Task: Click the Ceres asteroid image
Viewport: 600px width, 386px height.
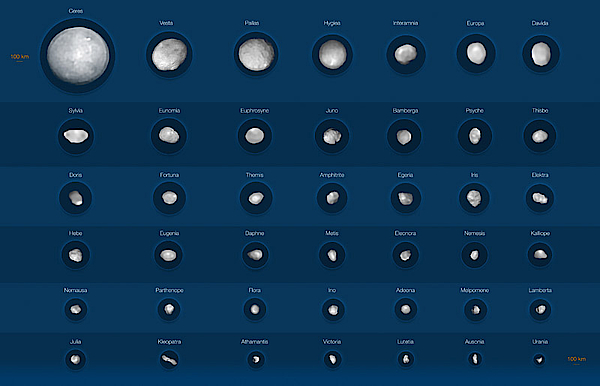Action: click(x=78, y=55)
